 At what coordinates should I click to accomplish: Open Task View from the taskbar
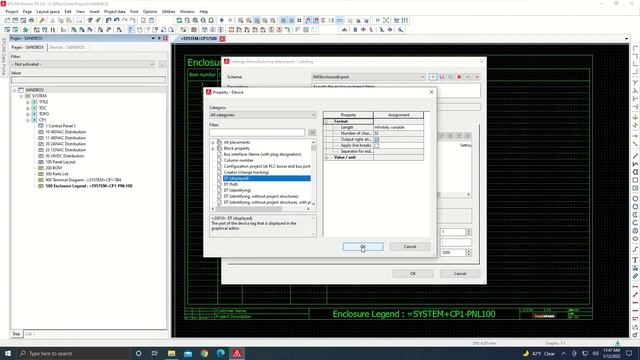tap(154, 353)
